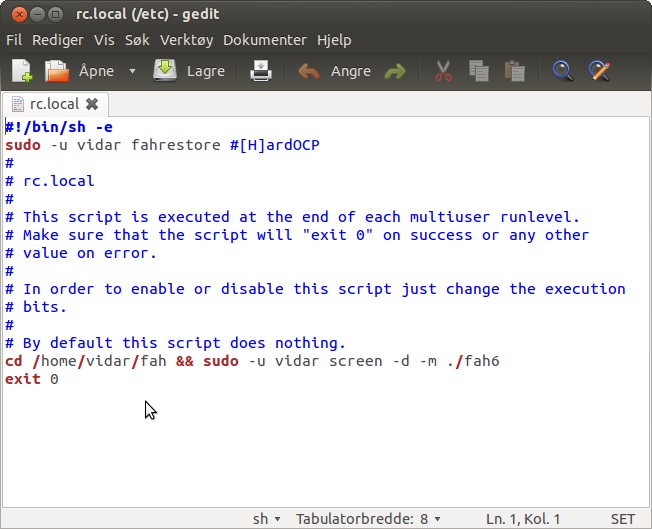Click the 'sudo -u vidar fahrestore' line
The height and width of the screenshot is (529, 652).
162,145
